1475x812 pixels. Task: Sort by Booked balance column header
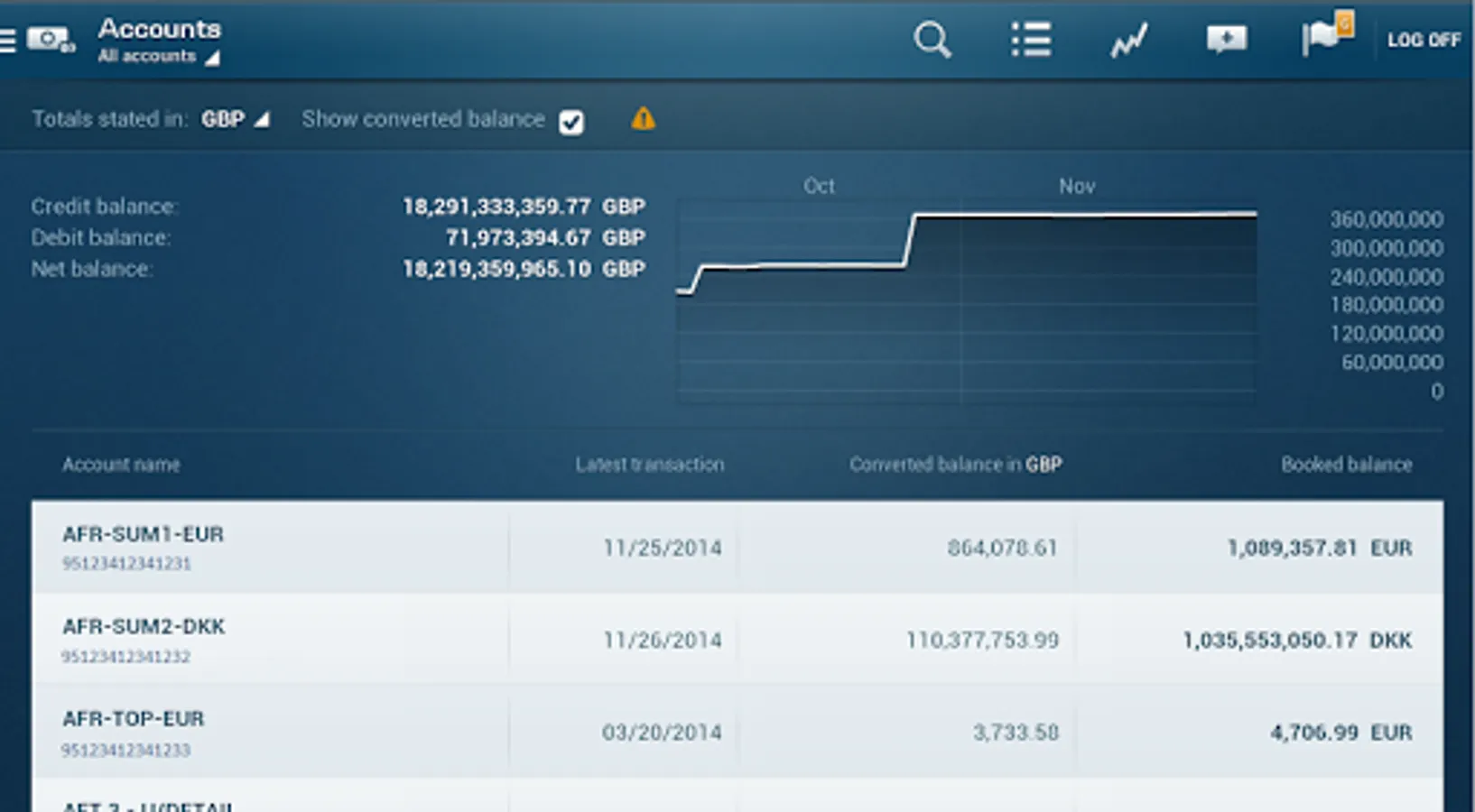pyautogui.click(x=1346, y=465)
